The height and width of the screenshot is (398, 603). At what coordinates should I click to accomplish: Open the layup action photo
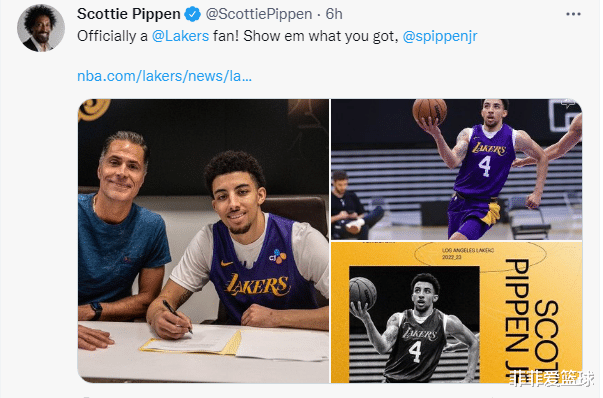(456, 170)
